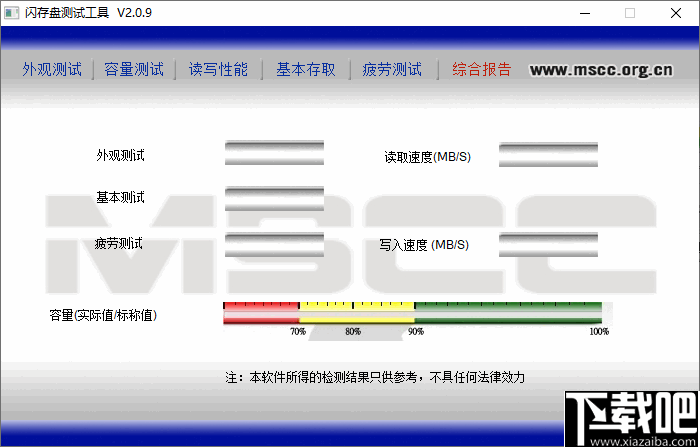Click the 疲劳测试 result field
The image size is (700, 447).
[274, 245]
